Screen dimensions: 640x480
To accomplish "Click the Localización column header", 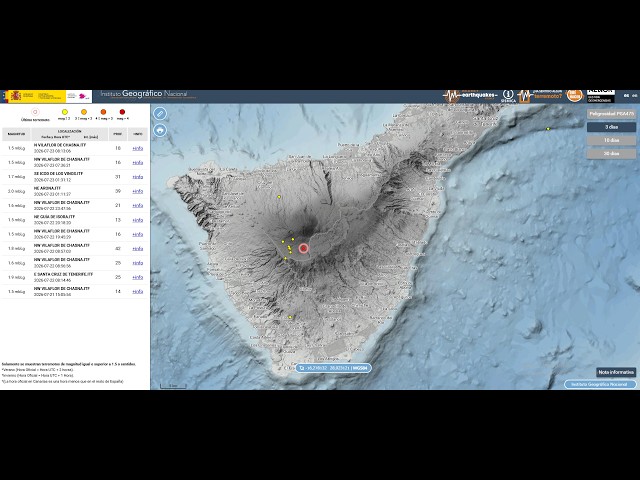I will [x=69, y=134].
